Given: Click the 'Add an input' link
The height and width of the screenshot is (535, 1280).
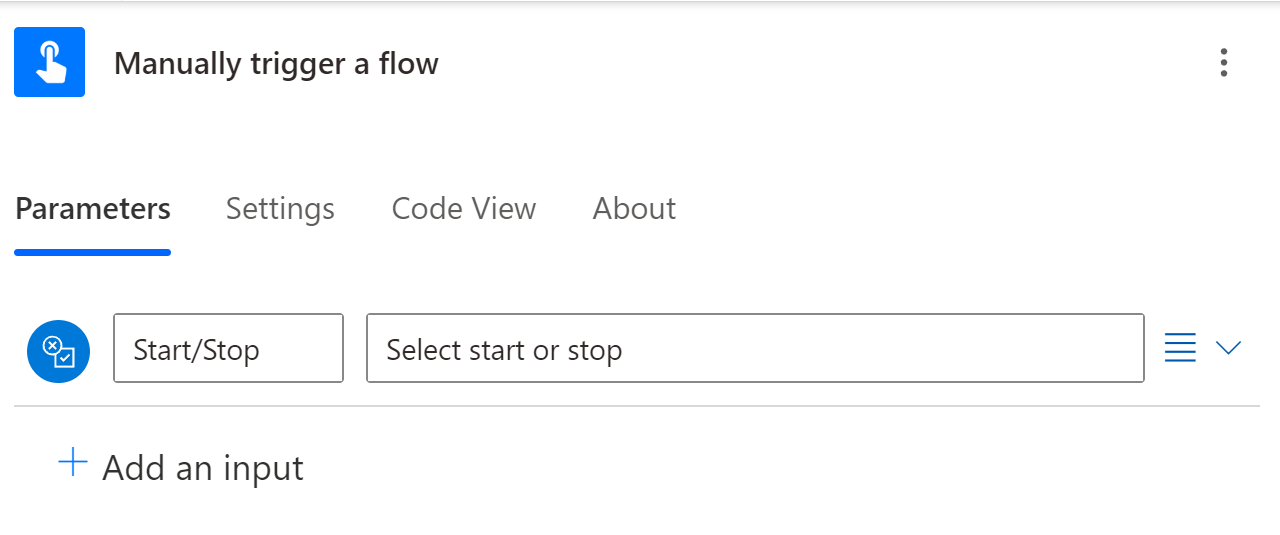Looking at the screenshot, I should tap(202, 467).
